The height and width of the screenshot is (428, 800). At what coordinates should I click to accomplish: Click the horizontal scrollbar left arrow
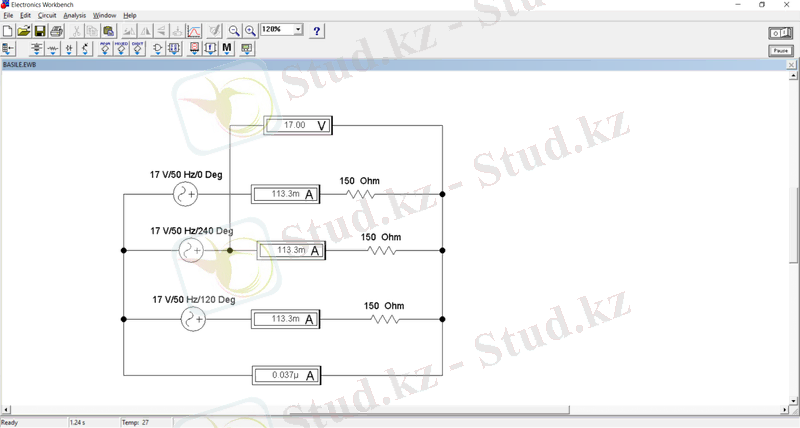(6, 410)
